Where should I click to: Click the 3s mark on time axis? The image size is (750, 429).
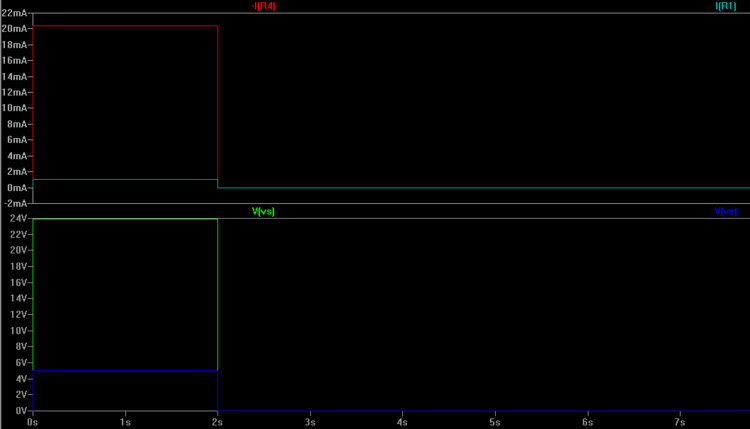tap(310, 421)
